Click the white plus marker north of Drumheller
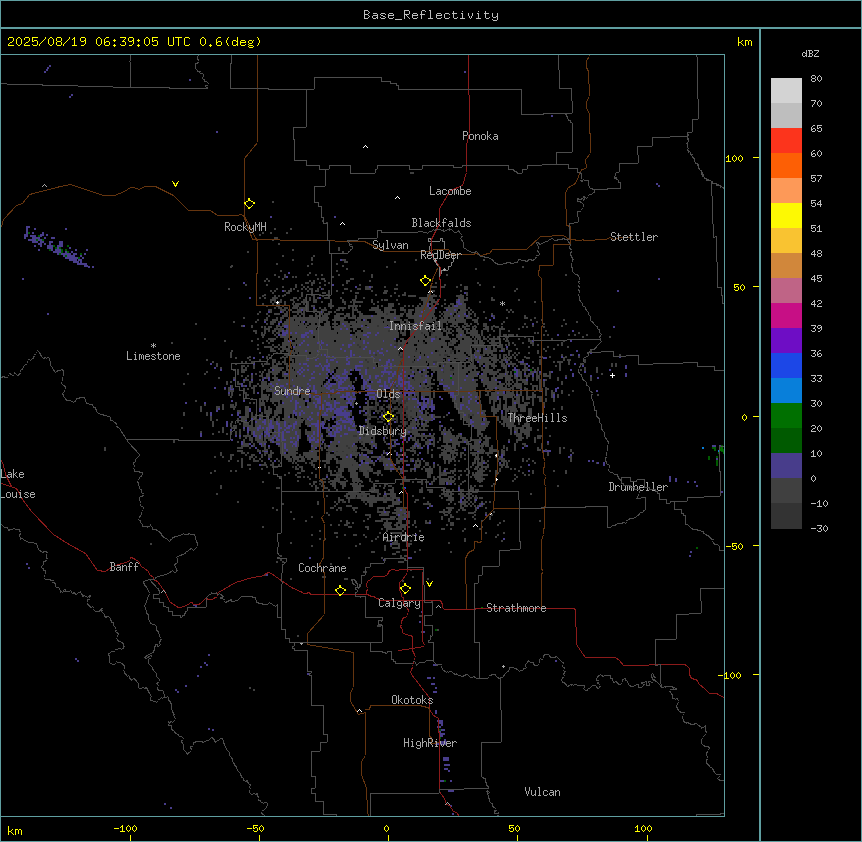Image resolution: width=862 pixels, height=842 pixels. 612,375
